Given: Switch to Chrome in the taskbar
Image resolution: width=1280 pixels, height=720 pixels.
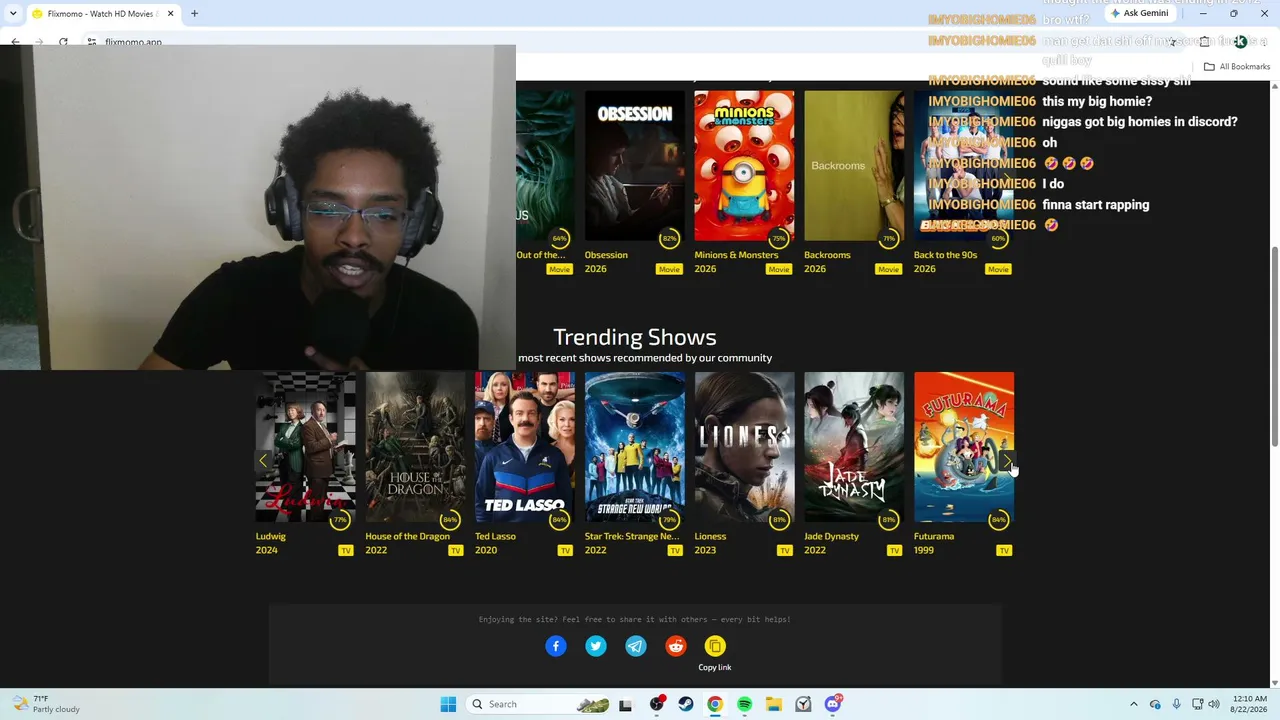Looking at the screenshot, I should (715, 704).
